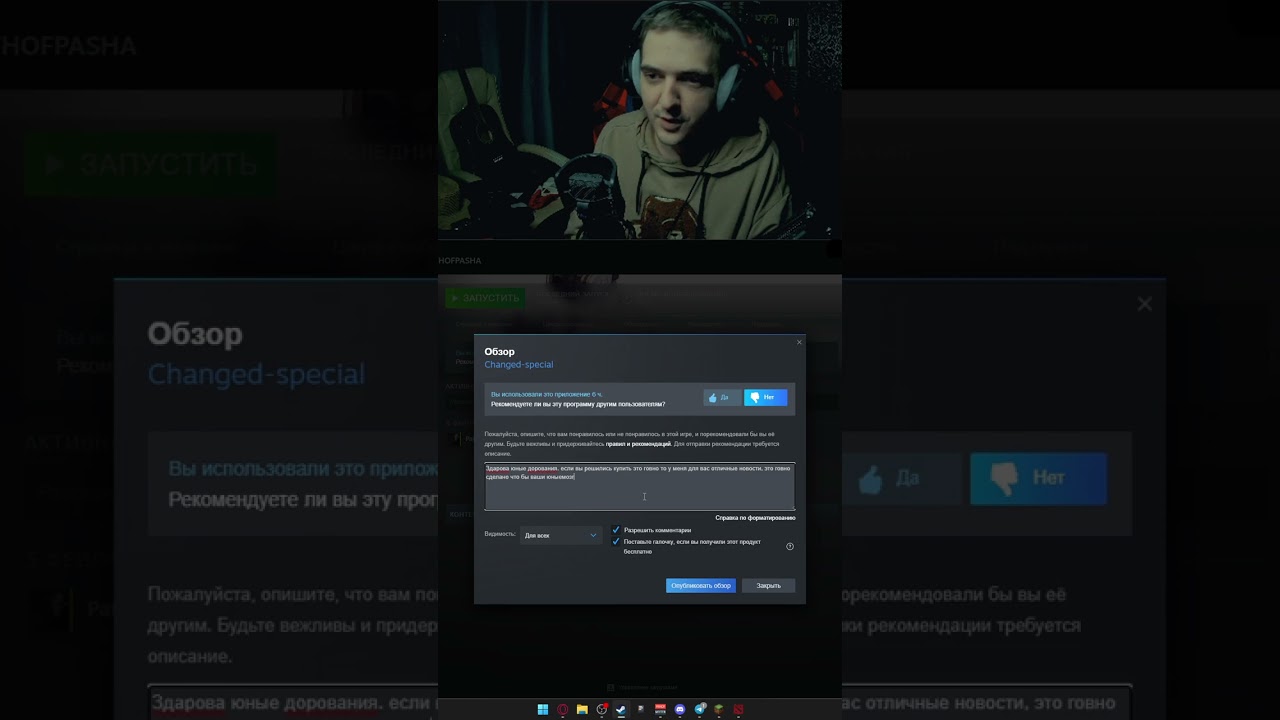Open the red Dota 2 taskbar icon

(739, 709)
